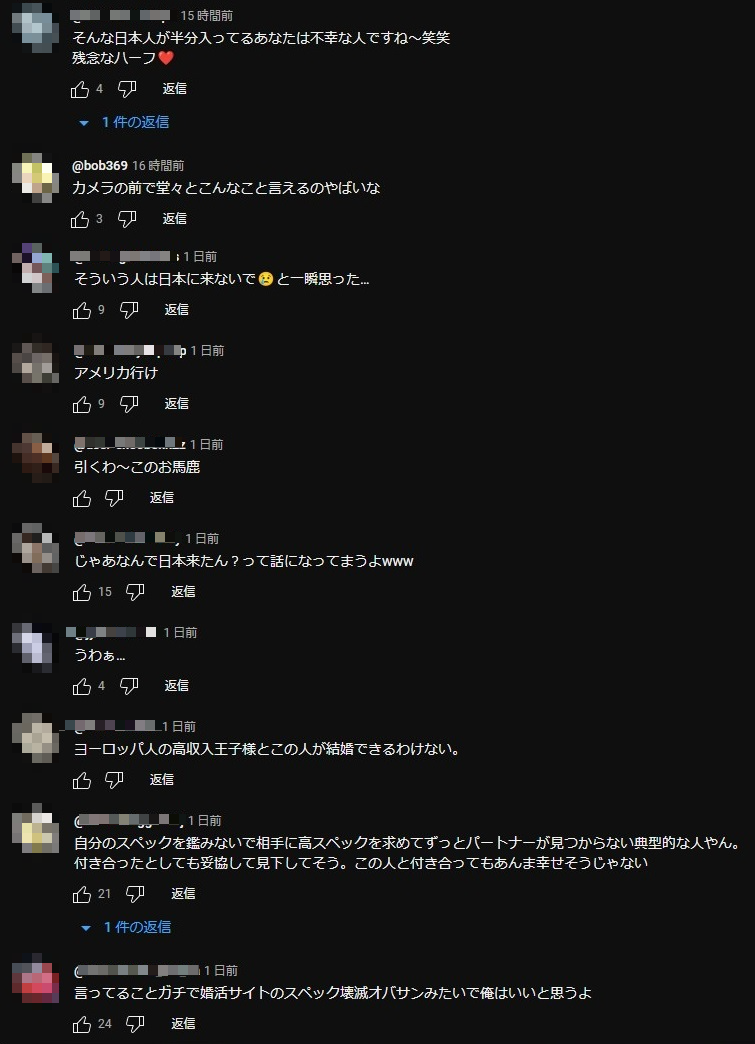Like the うわぁ... comment
This screenshot has width=755, height=1044.
tap(82, 686)
